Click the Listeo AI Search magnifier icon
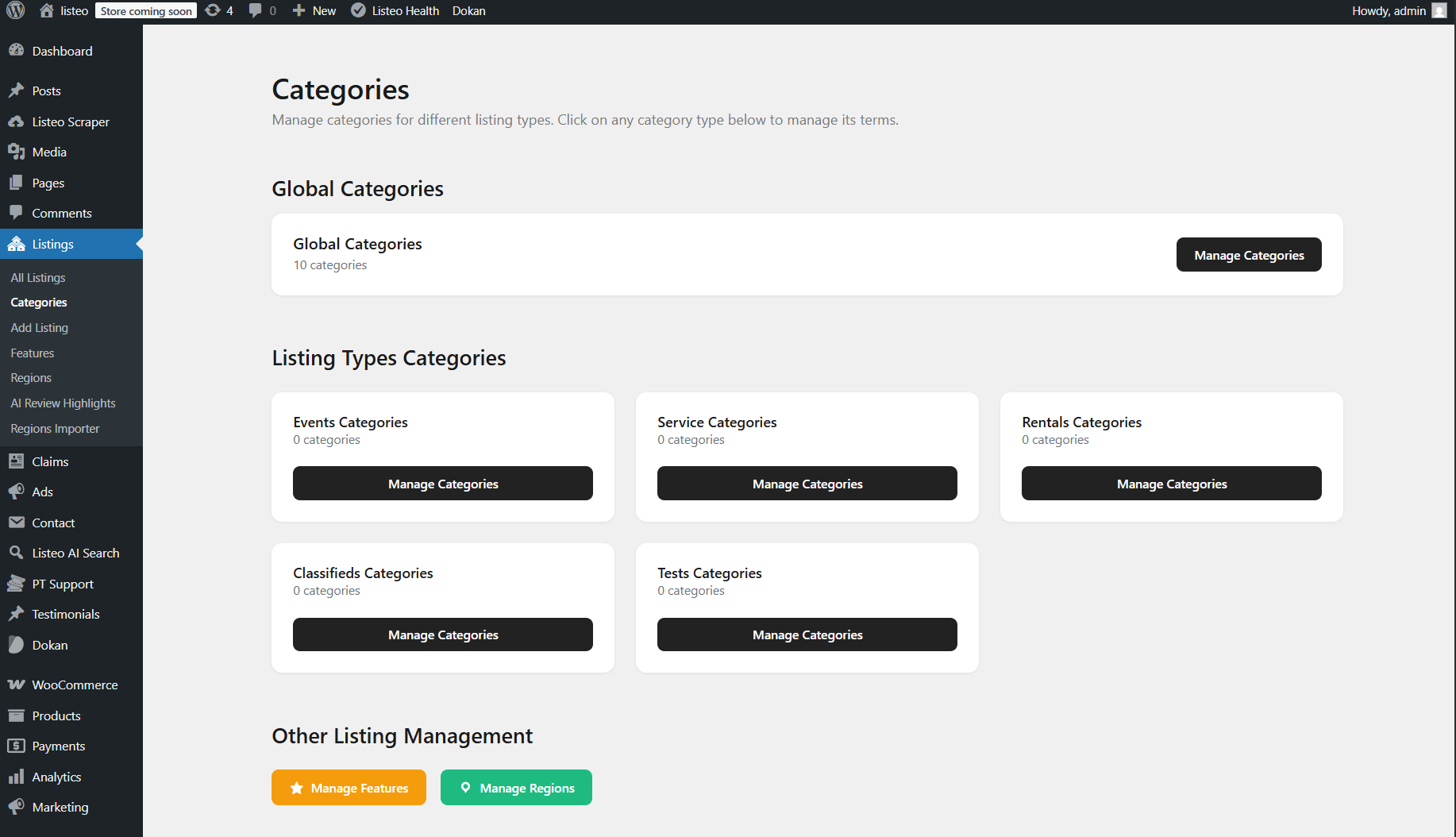The width and height of the screenshot is (1456, 837). (x=16, y=553)
